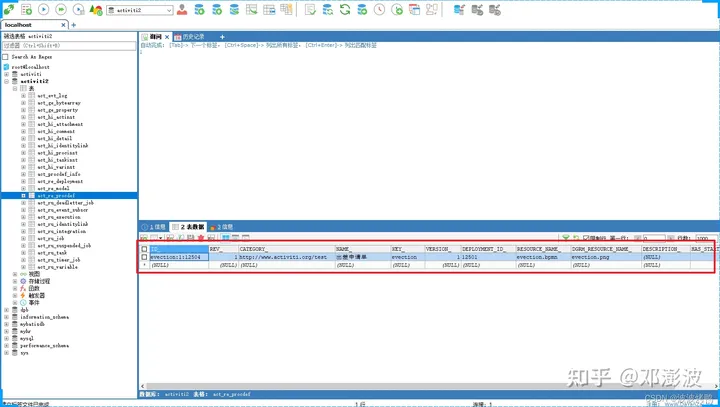This screenshot has width=720, height=407.
Task: Expand the information_schema database node
Action: [x=6, y=317]
